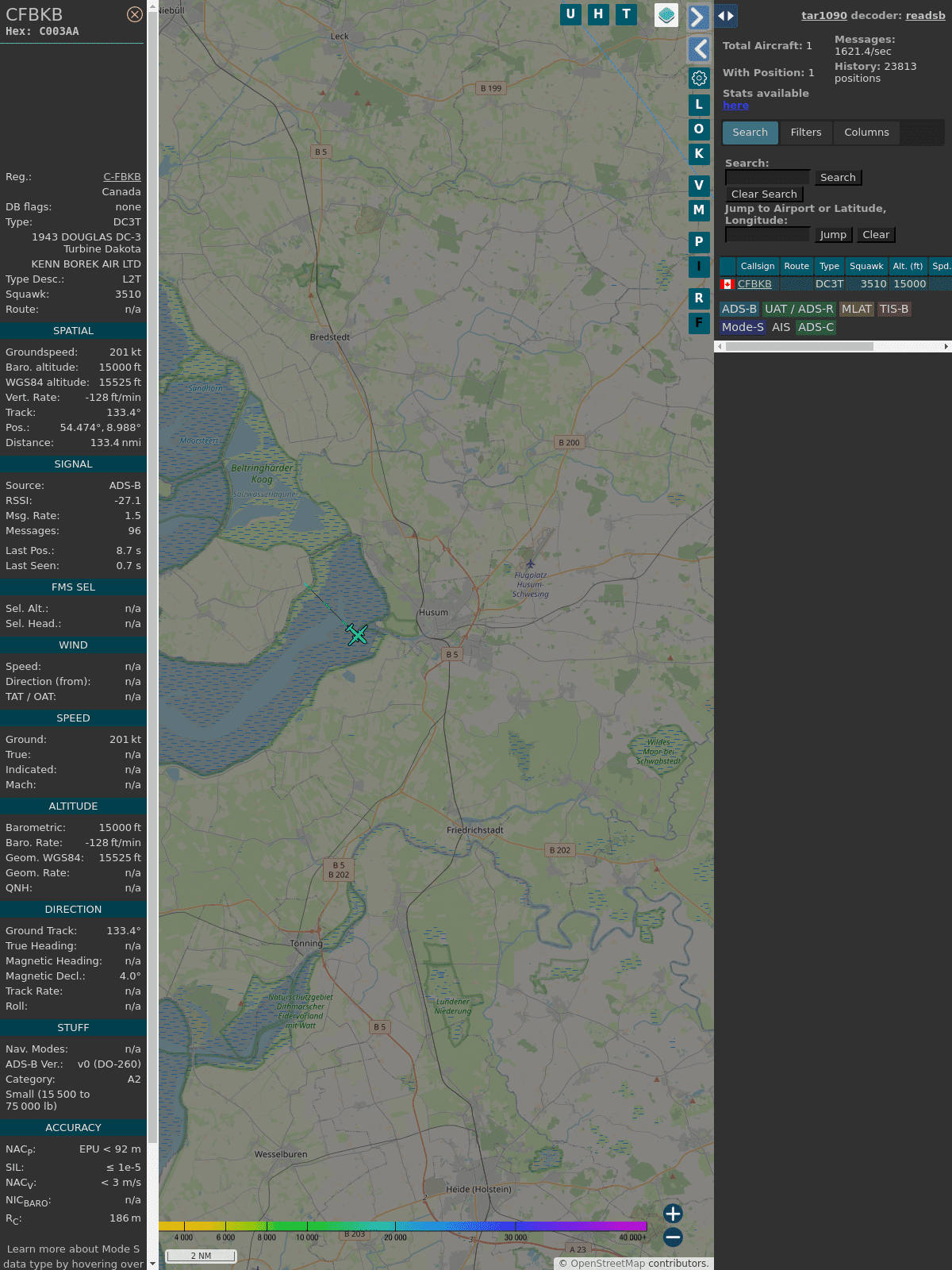Click the Jump button
Image resolution: width=952 pixels, height=1270 pixels.
point(833,235)
